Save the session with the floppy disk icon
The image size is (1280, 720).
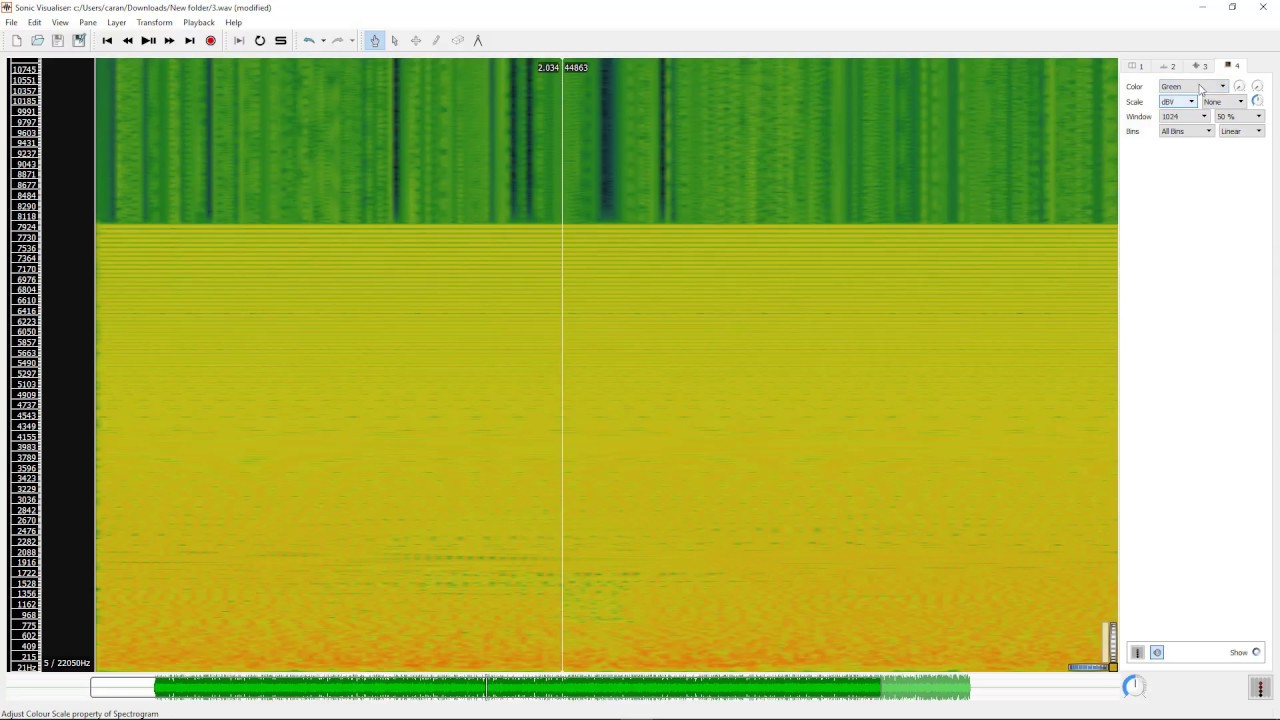coord(58,41)
